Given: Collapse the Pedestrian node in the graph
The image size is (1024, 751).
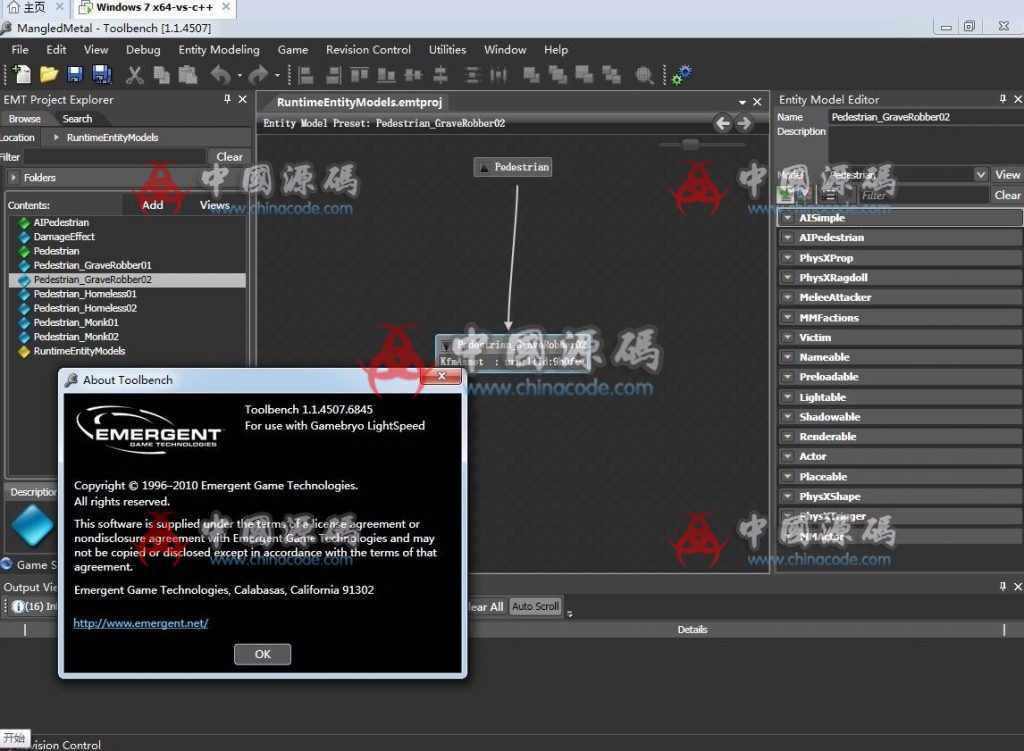Looking at the screenshot, I should pyautogui.click(x=484, y=167).
